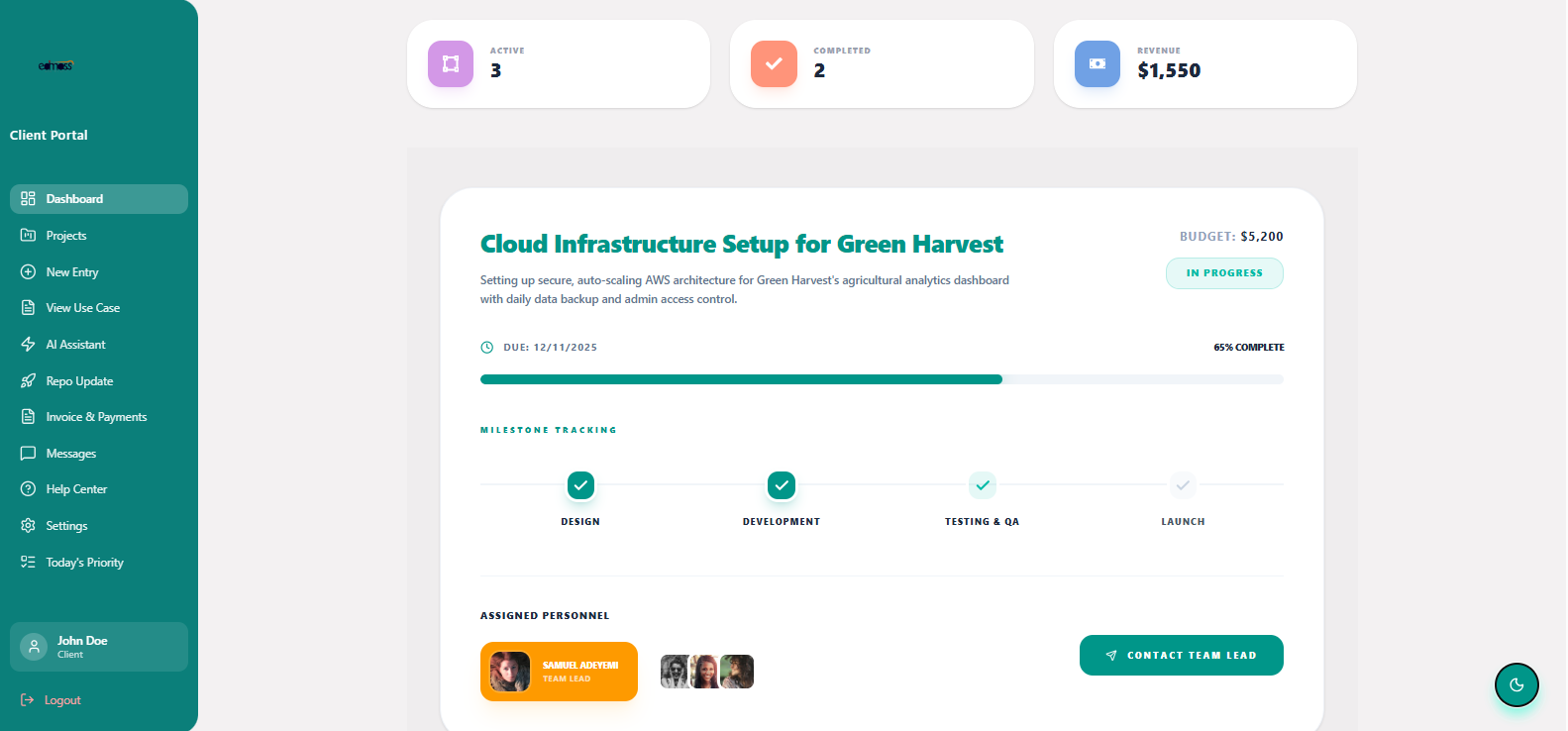This screenshot has height=731, width=1568.
Task: Click the John Doe user avatar icon
Action: tap(34, 647)
